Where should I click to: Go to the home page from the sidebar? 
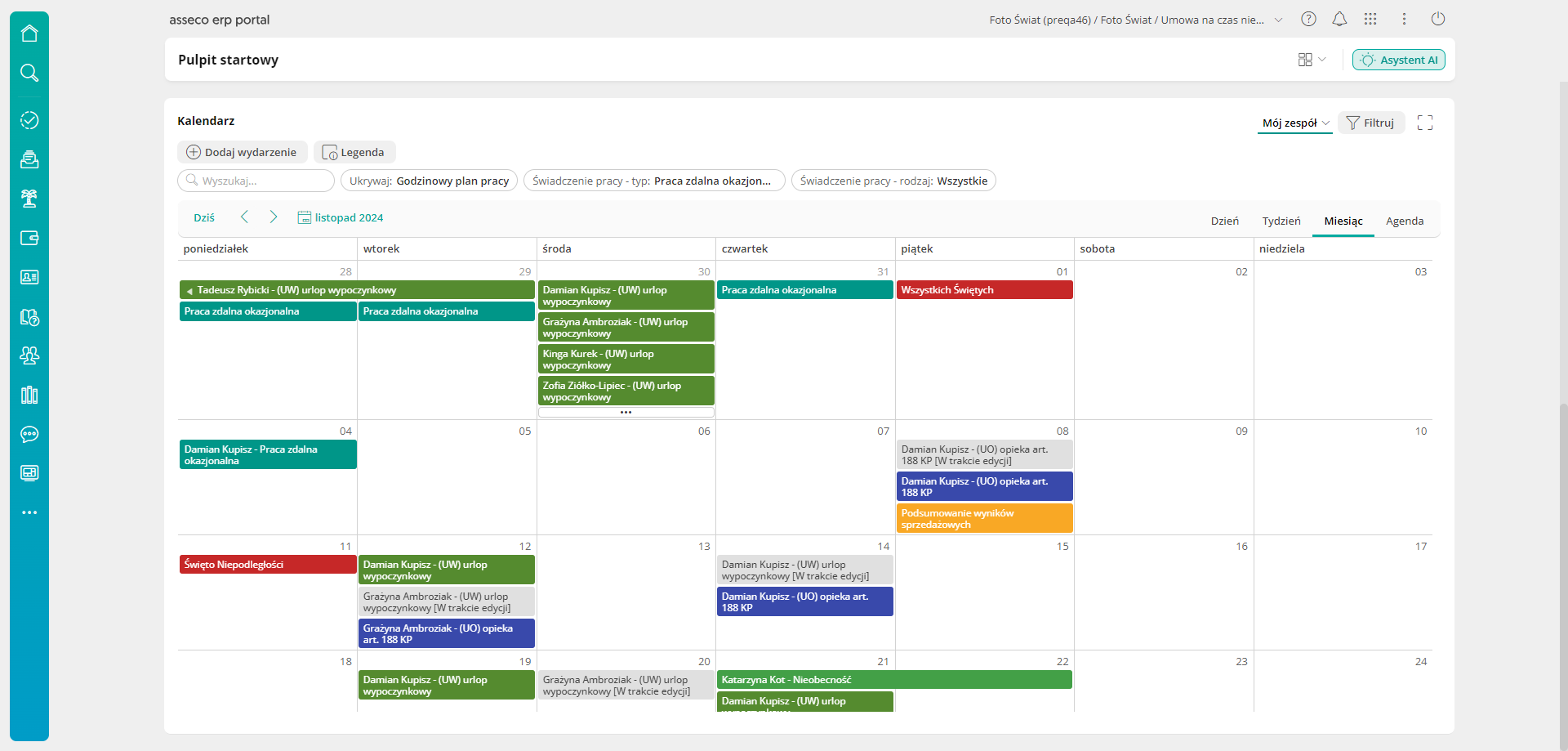click(29, 34)
